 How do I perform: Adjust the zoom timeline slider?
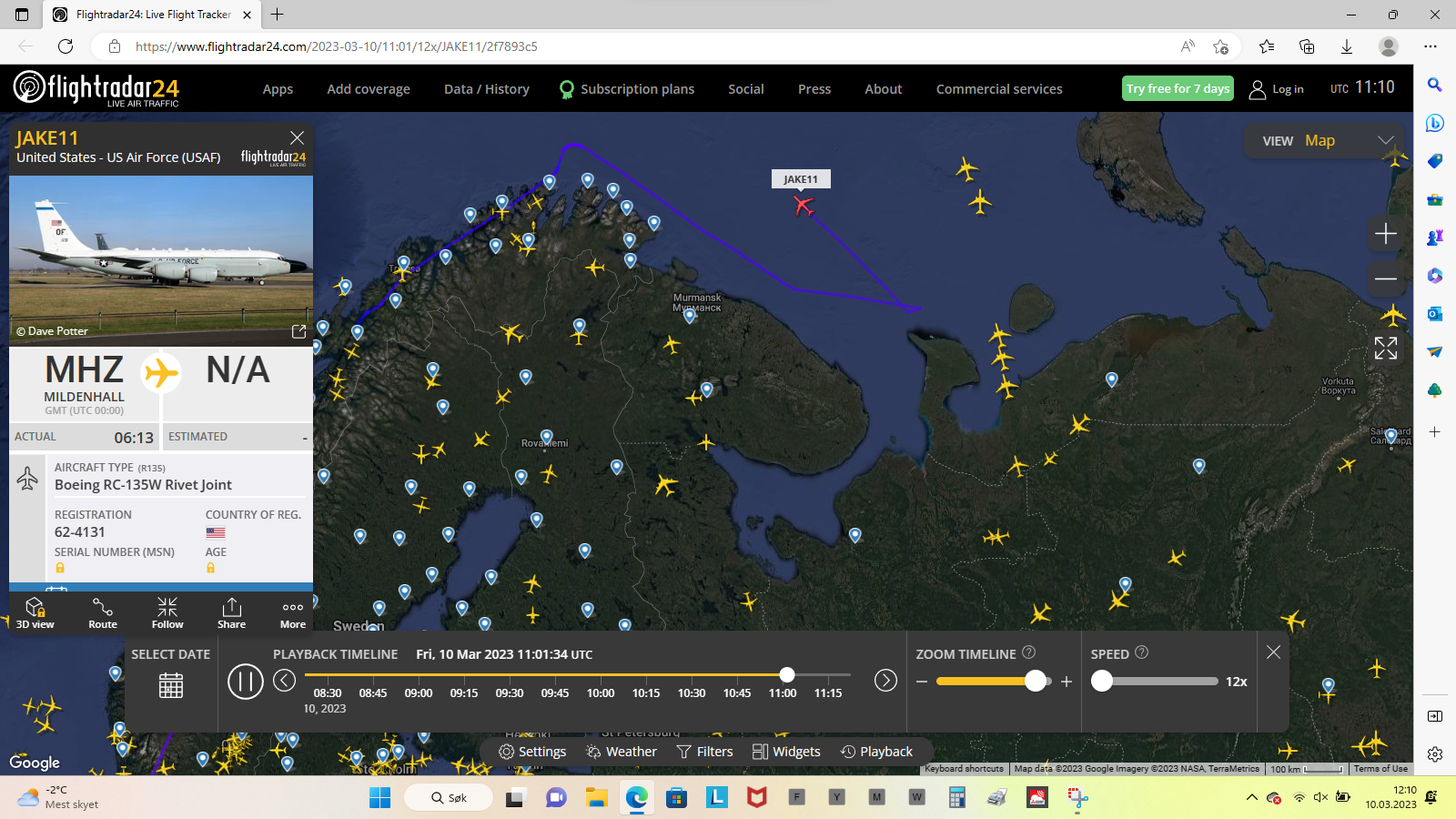click(1036, 681)
